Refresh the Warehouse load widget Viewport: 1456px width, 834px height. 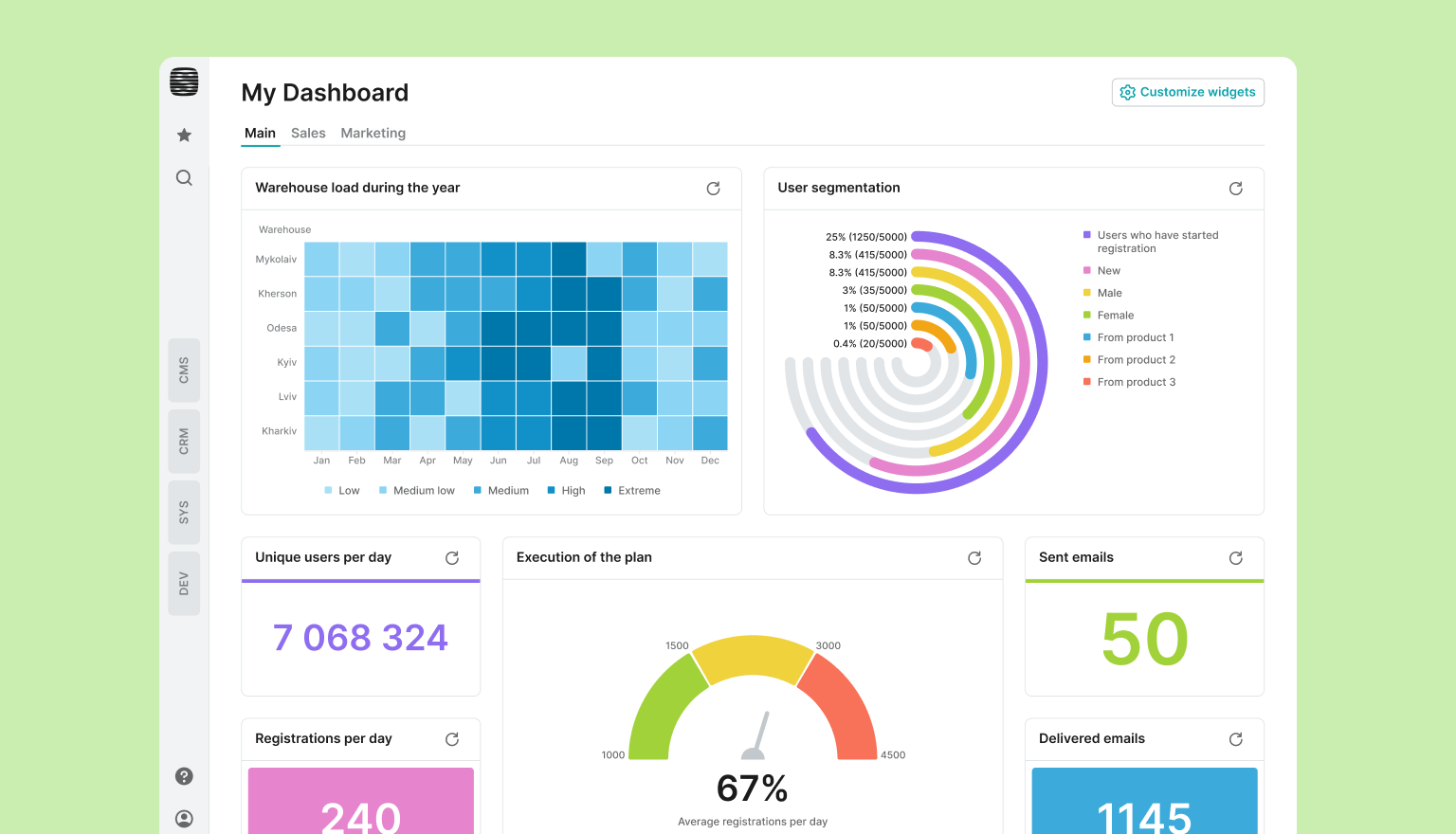click(713, 189)
